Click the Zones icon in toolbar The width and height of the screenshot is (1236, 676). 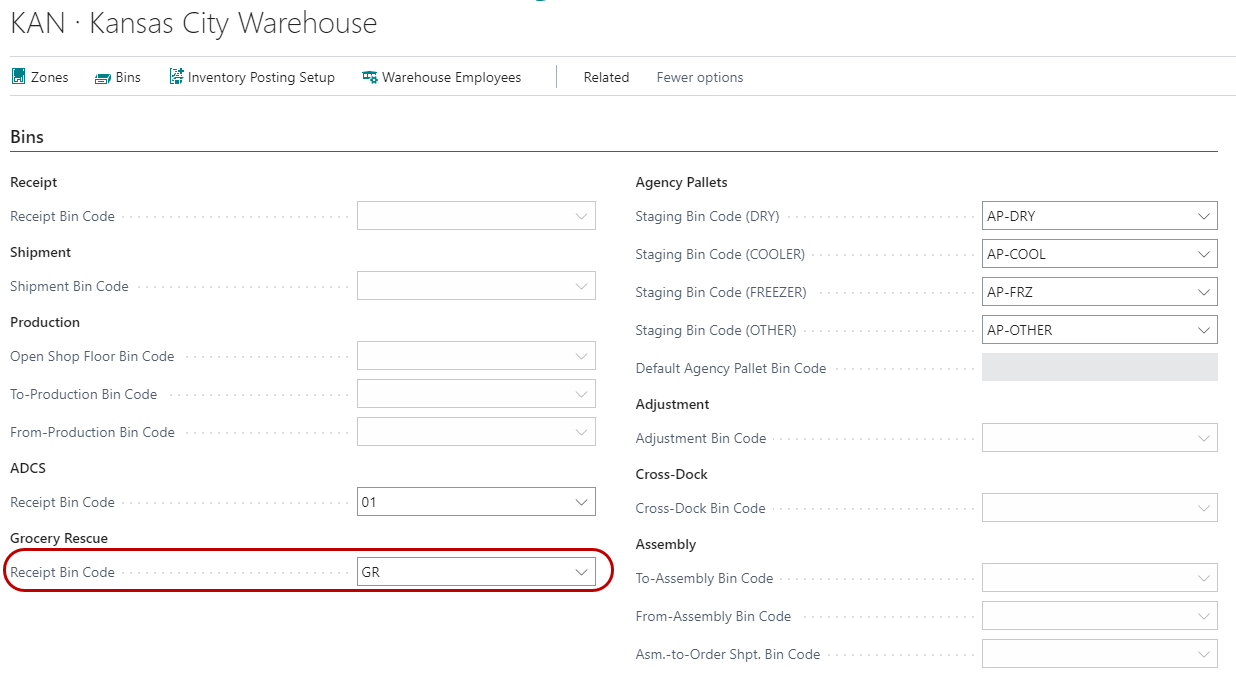[x=18, y=77]
